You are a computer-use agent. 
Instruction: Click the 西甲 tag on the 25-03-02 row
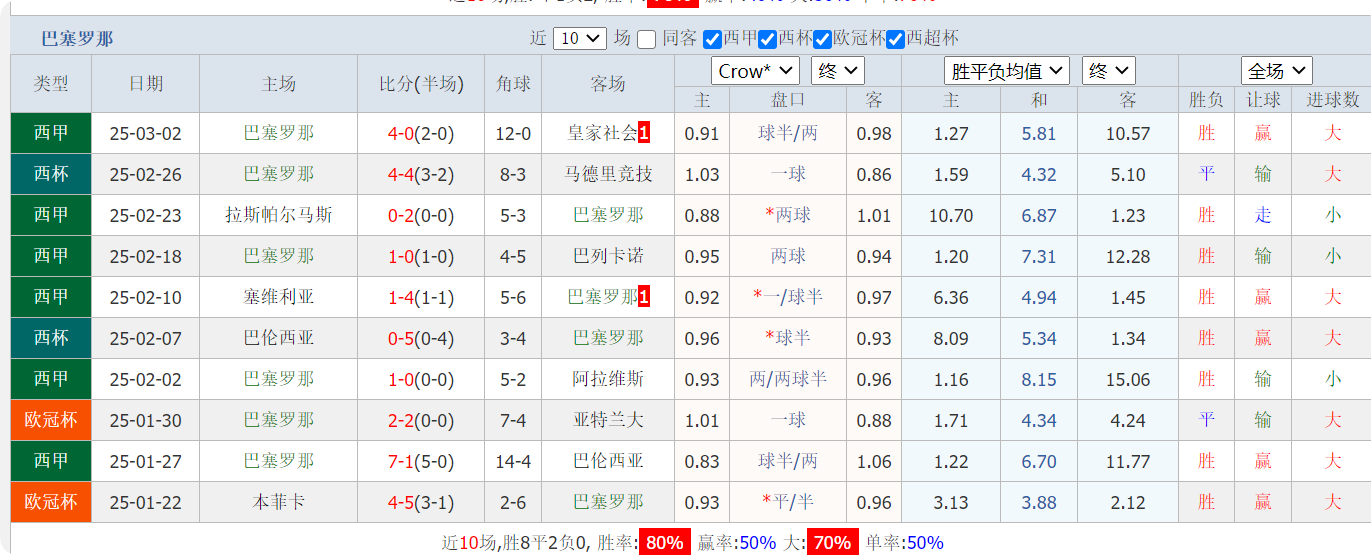(51, 133)
